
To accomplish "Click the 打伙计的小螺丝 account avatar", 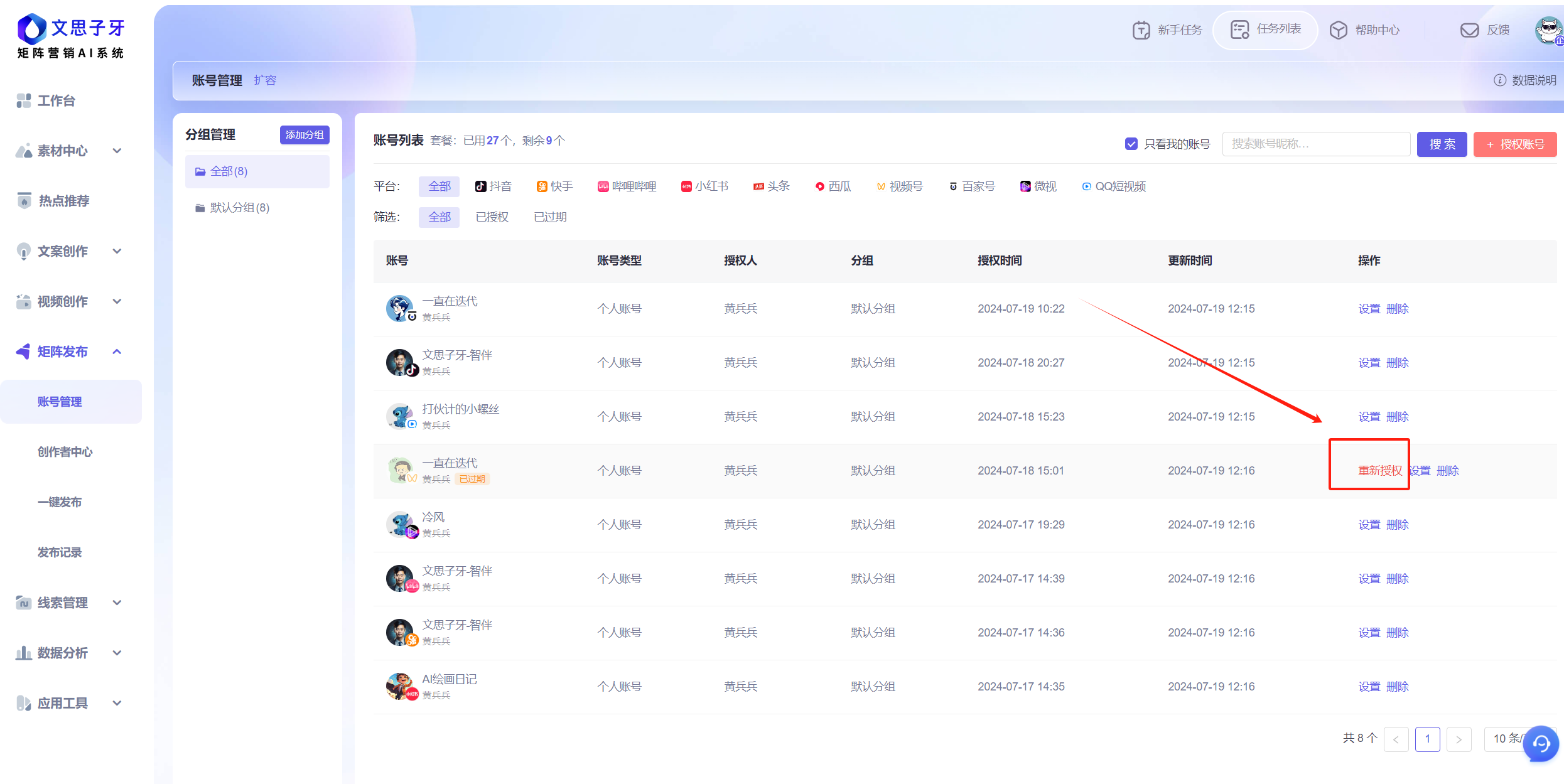I will tap(400, 416).
